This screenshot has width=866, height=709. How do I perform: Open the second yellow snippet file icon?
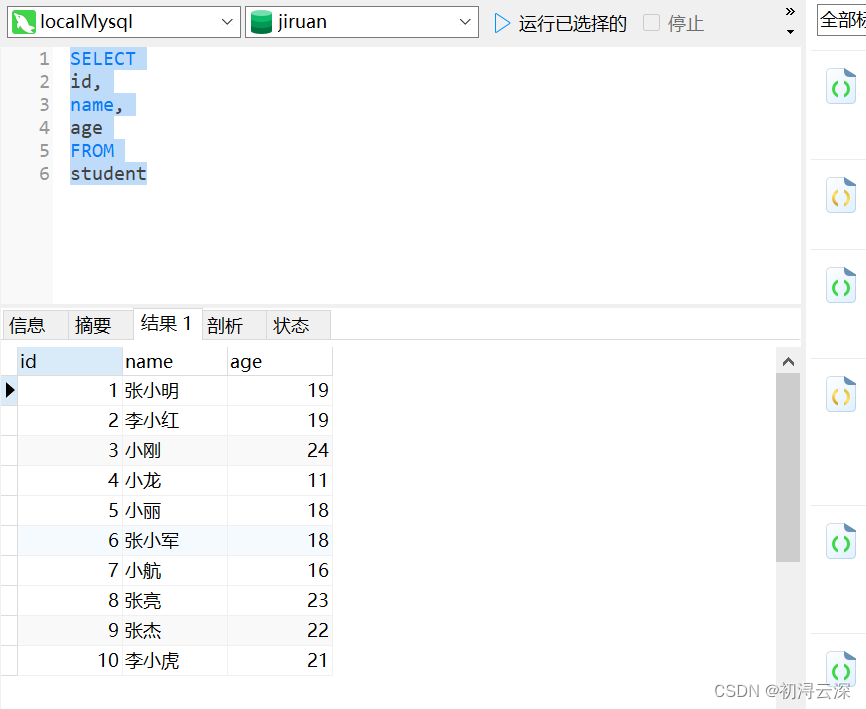coord(841,195)
